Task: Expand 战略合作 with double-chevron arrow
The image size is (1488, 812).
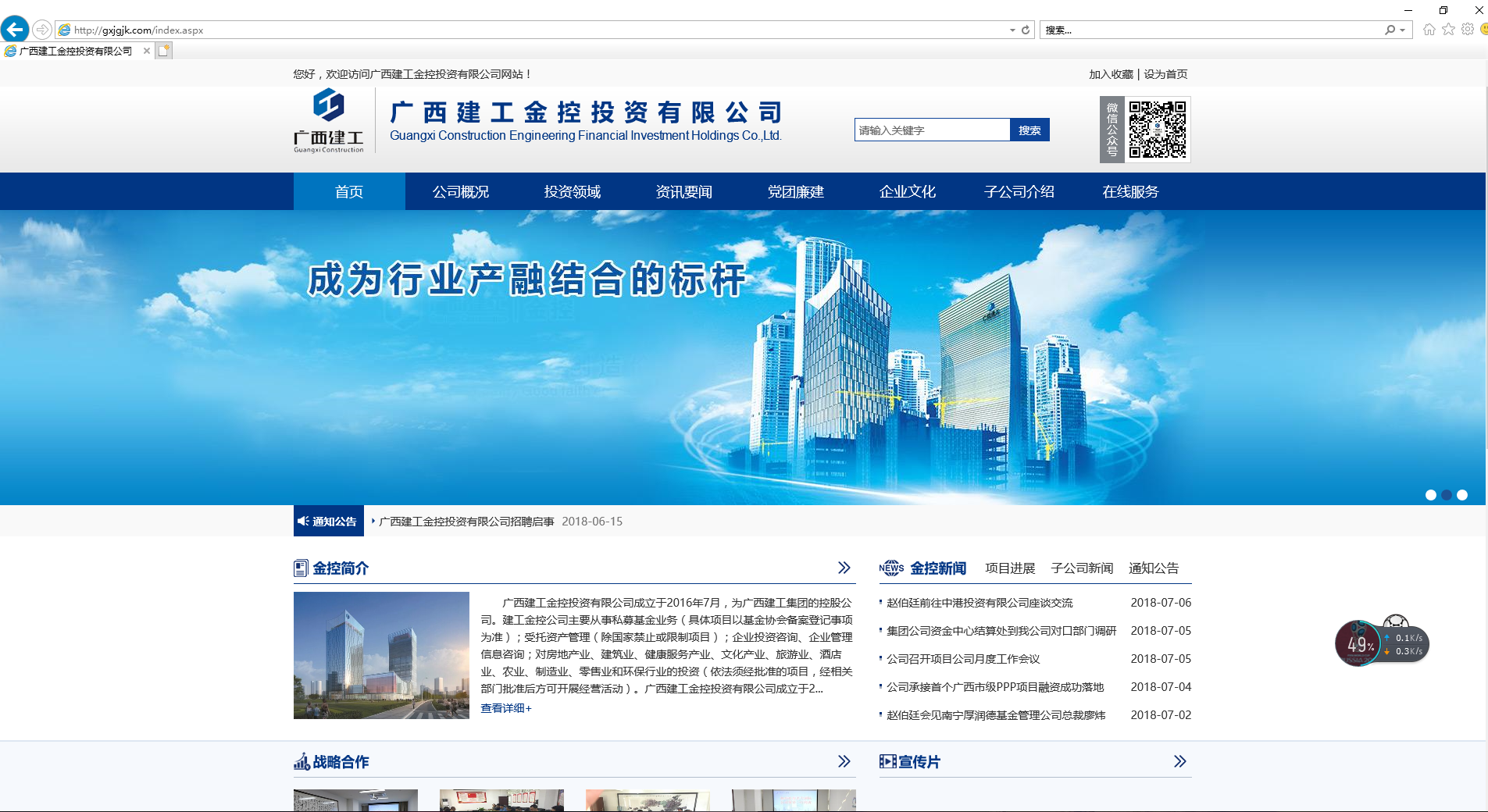Action: 844,761
